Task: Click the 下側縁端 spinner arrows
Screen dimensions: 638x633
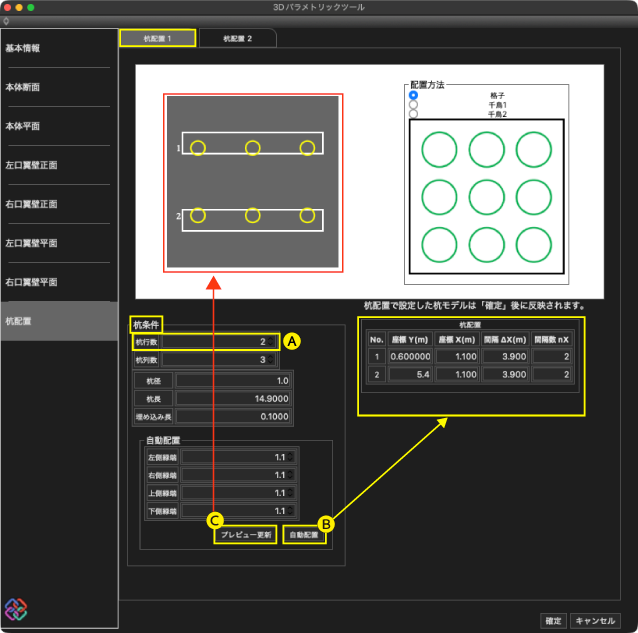Action: (290, 511)
